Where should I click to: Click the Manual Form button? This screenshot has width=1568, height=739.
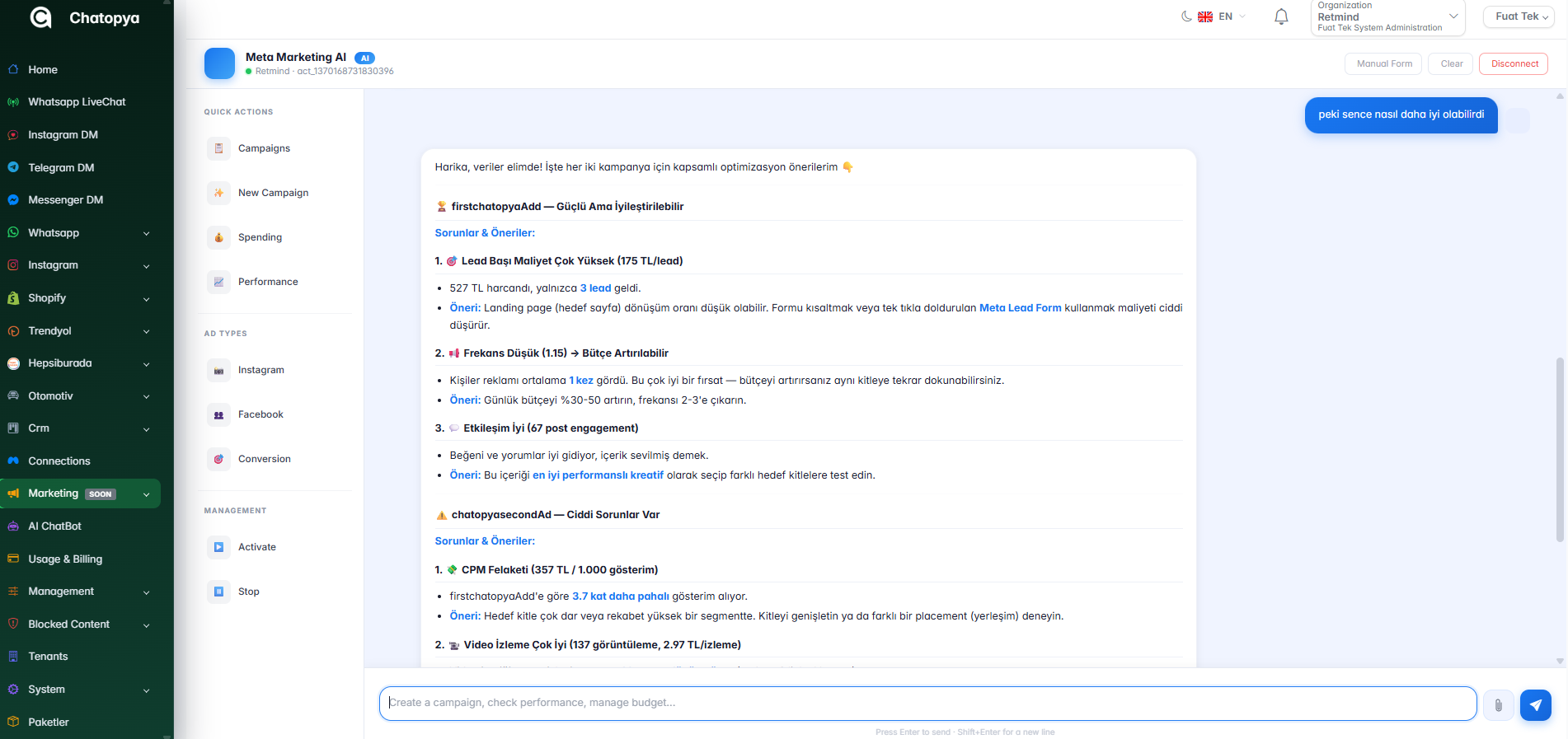pyautogui.click(x=1383, y=64)
